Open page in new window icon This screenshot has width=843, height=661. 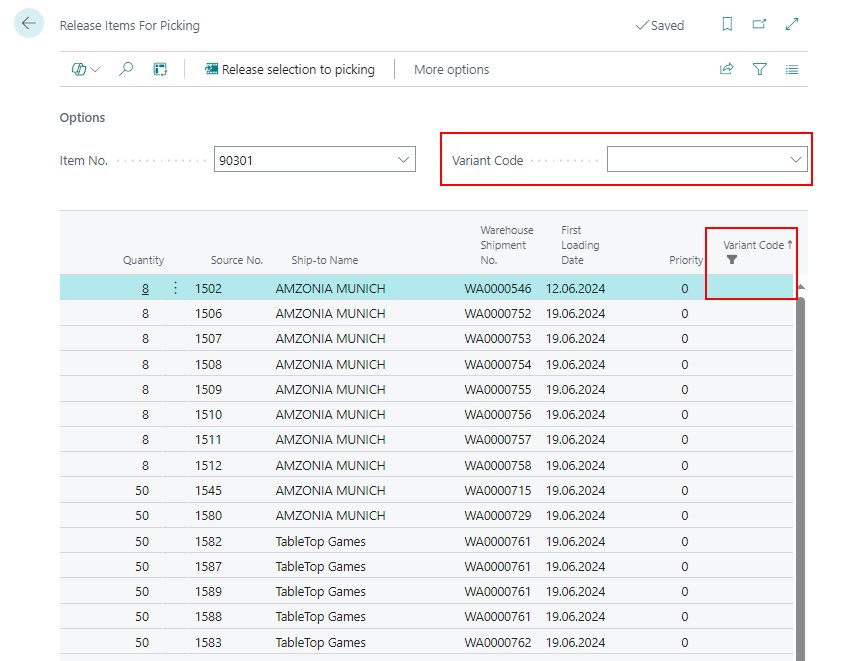[x=759, y=25]
